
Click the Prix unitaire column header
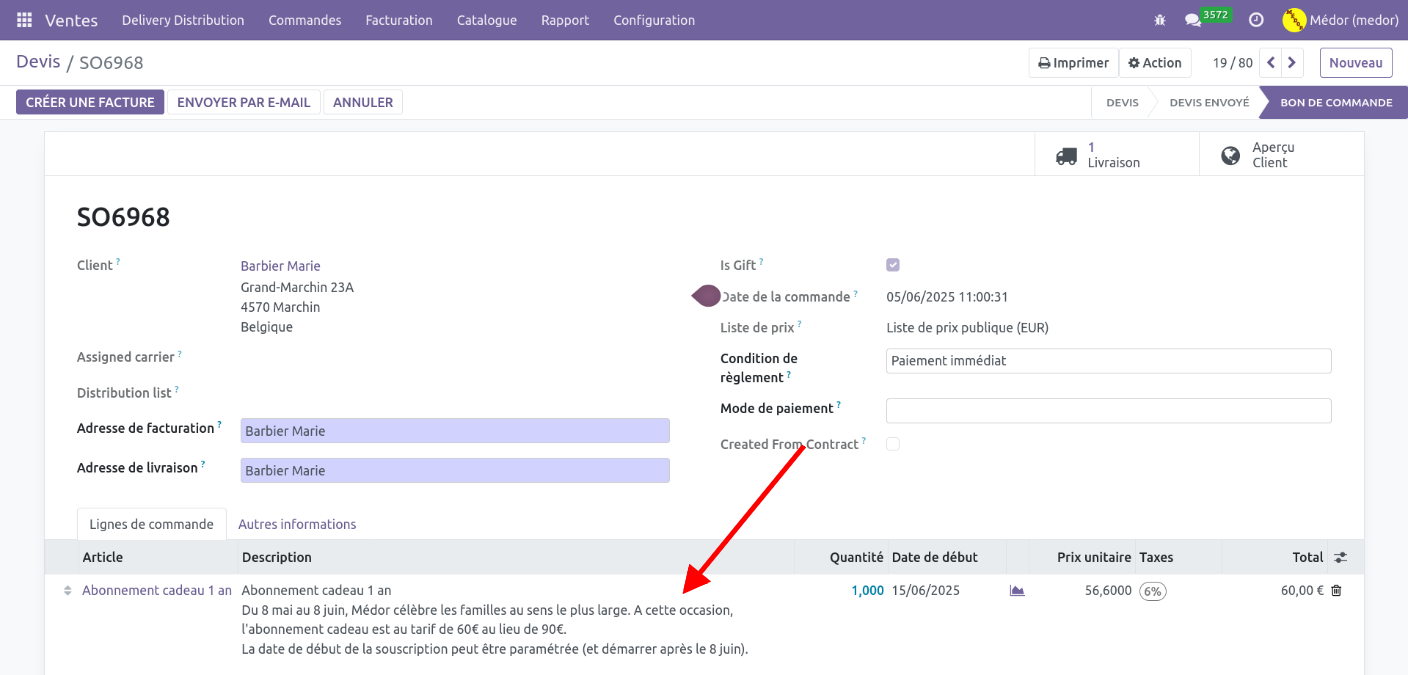1094,558
